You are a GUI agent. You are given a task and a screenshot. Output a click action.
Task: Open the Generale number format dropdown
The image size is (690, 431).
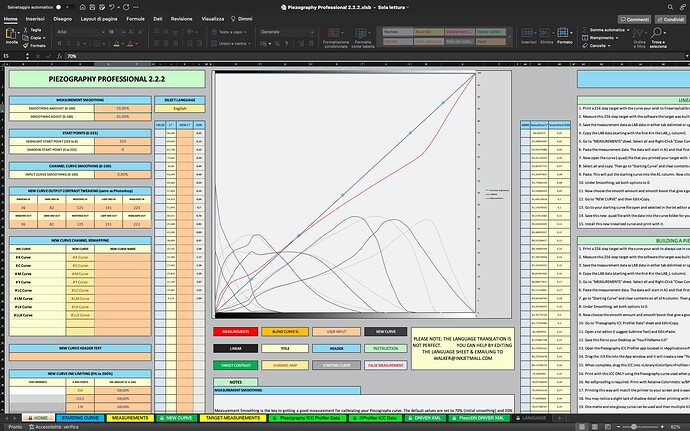pyautogui.click(x=312, y=32)
